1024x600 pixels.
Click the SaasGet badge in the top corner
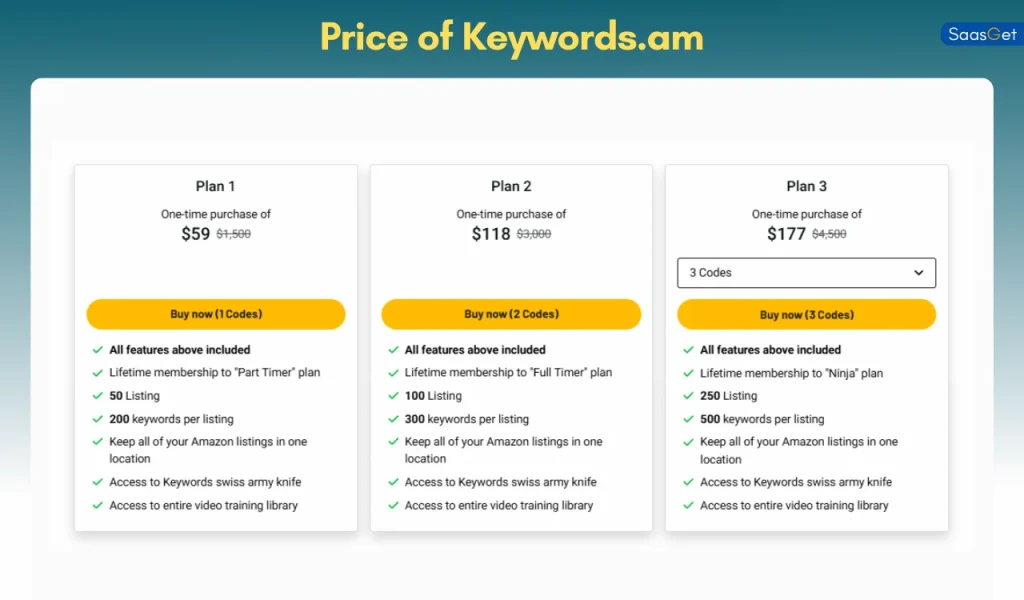pos(981,33)
